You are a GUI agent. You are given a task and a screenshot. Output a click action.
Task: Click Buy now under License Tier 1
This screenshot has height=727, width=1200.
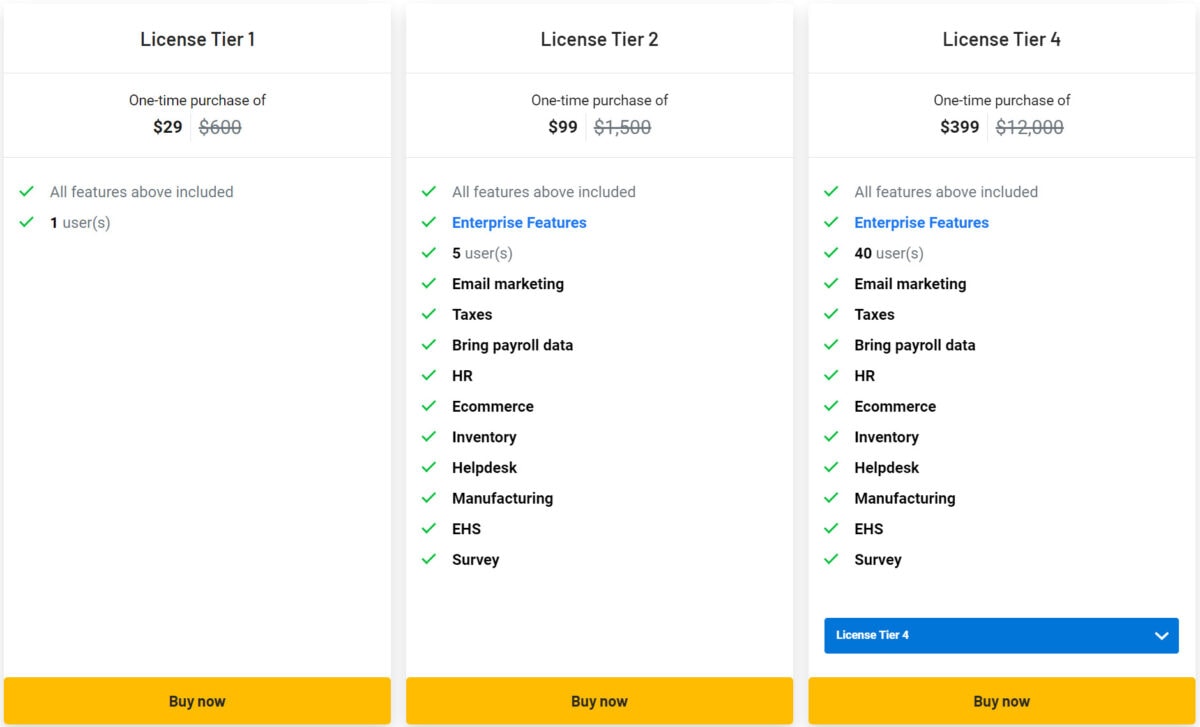[x=197, y=701]
